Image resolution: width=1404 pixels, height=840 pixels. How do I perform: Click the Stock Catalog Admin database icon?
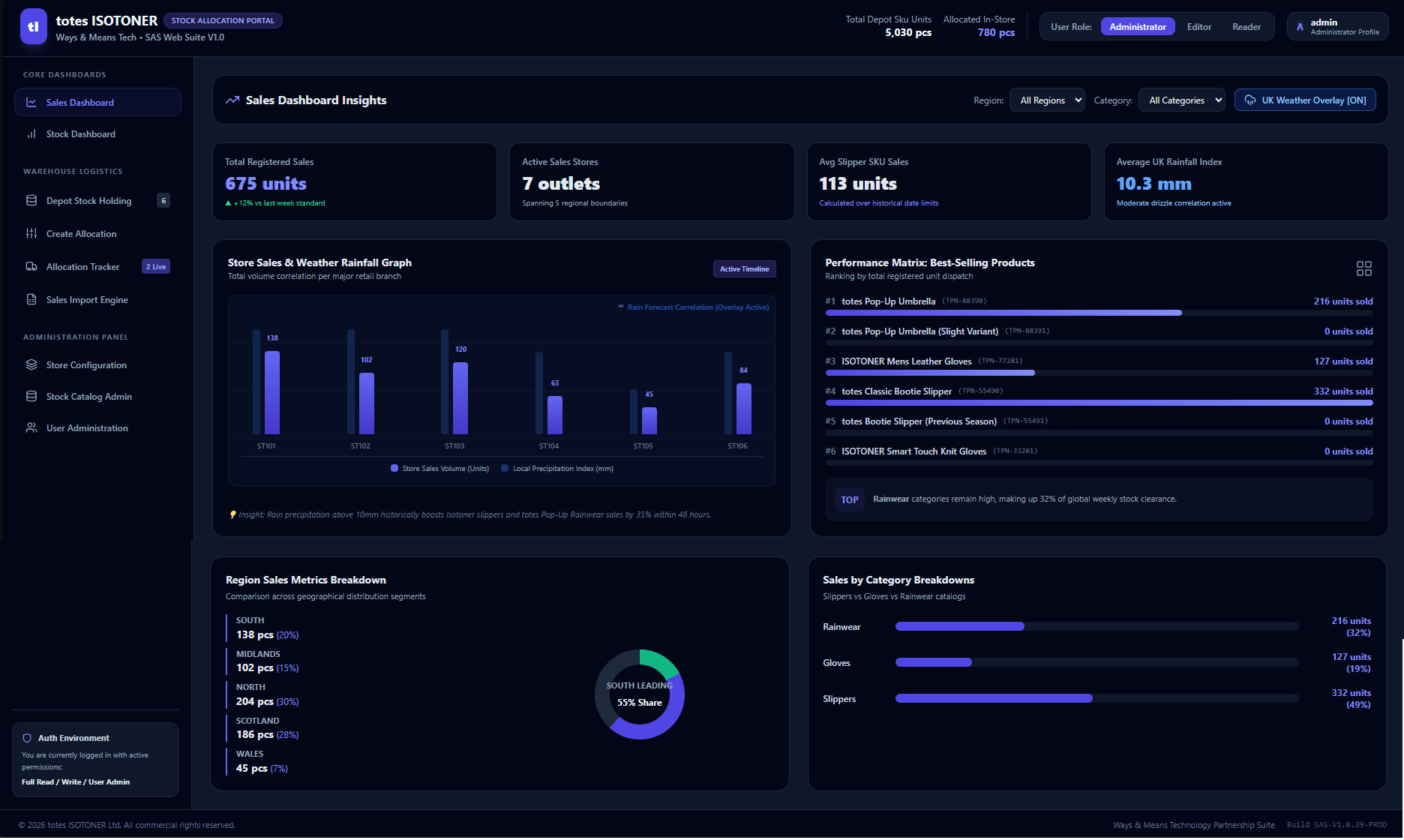[31, 396]
